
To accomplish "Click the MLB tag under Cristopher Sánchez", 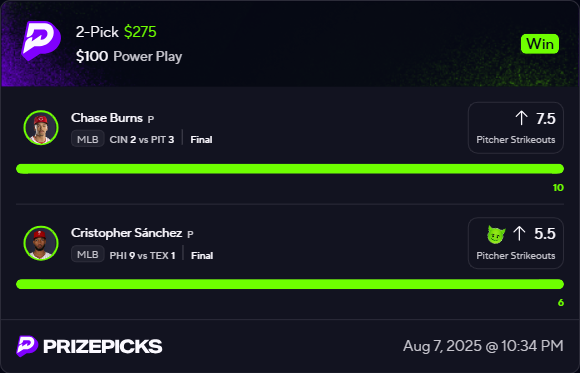I will pyautogui.click(x=88, y=255).
